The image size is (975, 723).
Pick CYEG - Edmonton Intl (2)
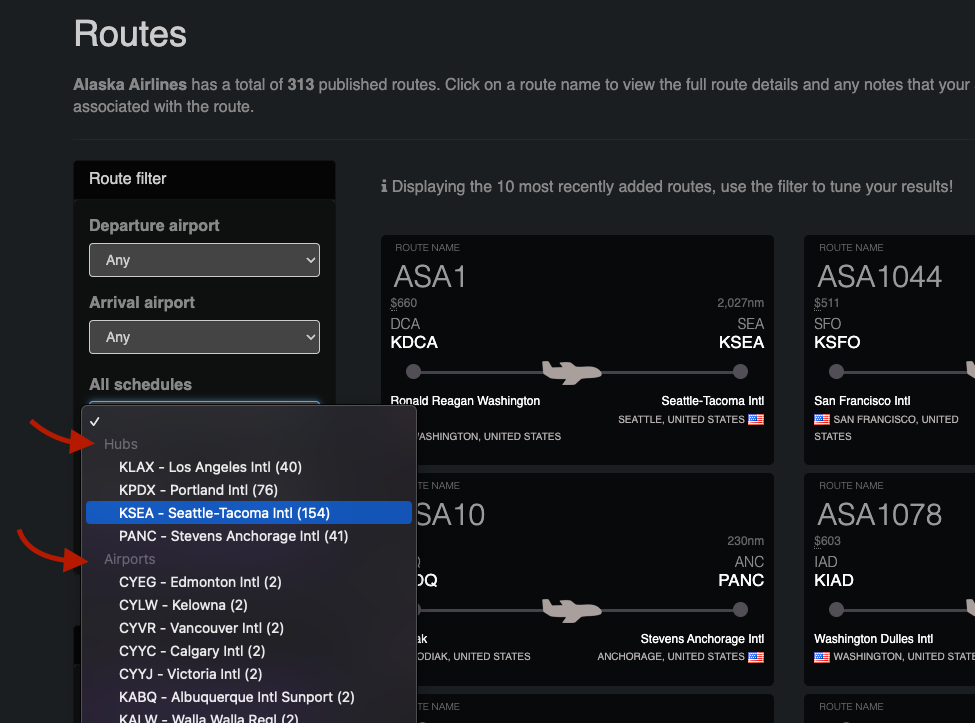click(249, 582)
